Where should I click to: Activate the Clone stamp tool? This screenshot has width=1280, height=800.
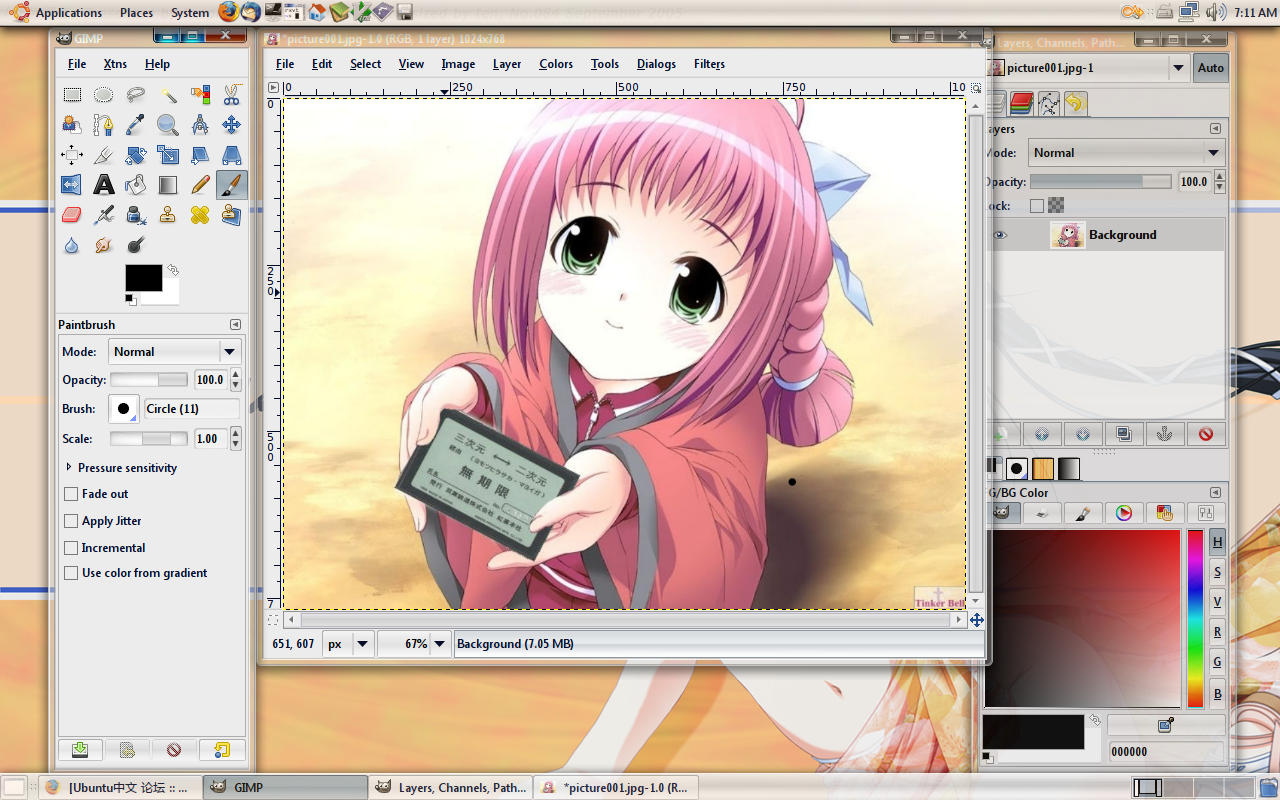pos(168,215)
